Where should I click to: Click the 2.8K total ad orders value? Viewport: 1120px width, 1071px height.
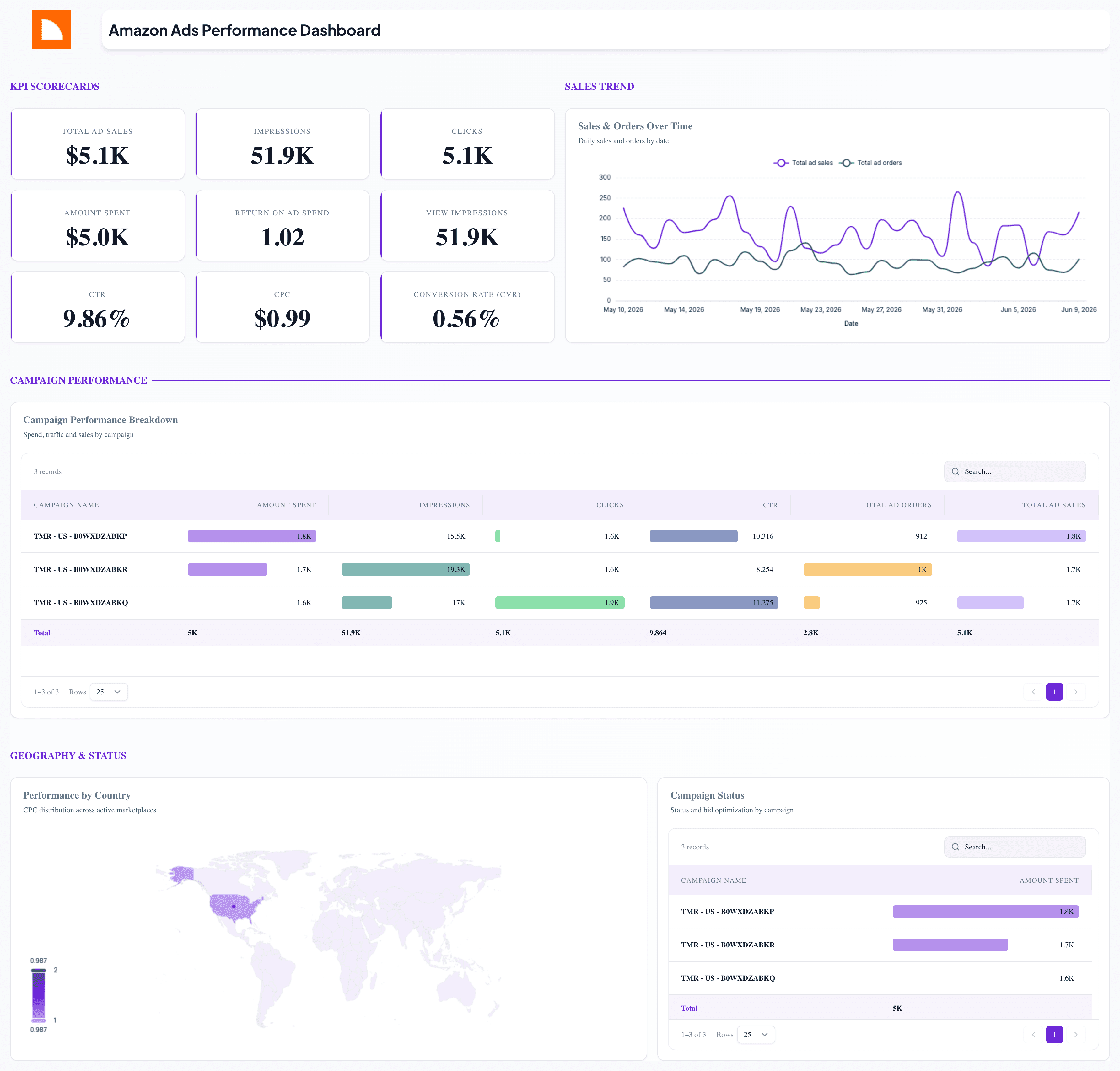(810, 632)
